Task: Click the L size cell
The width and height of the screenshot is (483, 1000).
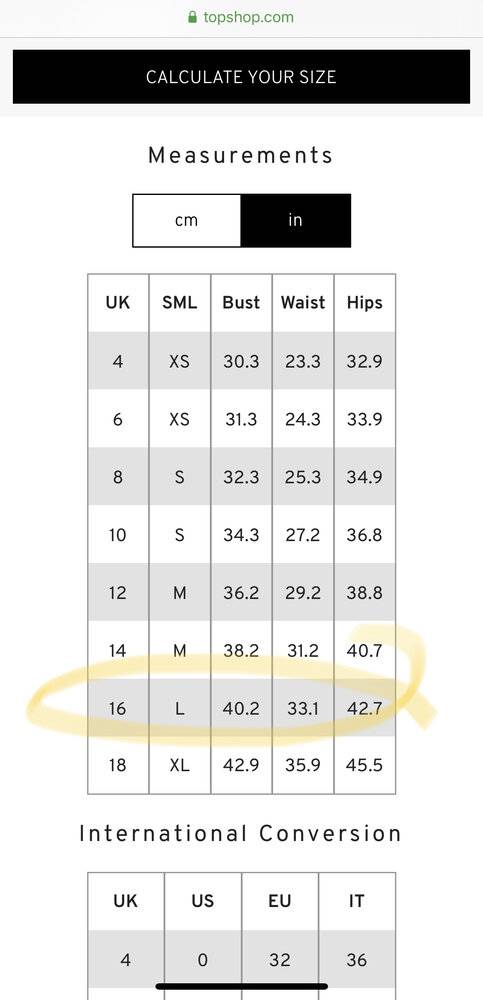Action: coord(180,708)
